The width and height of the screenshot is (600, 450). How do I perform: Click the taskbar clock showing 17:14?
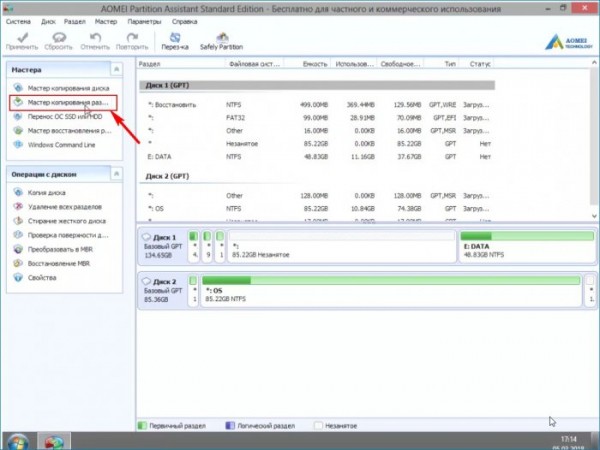[569, 439]
